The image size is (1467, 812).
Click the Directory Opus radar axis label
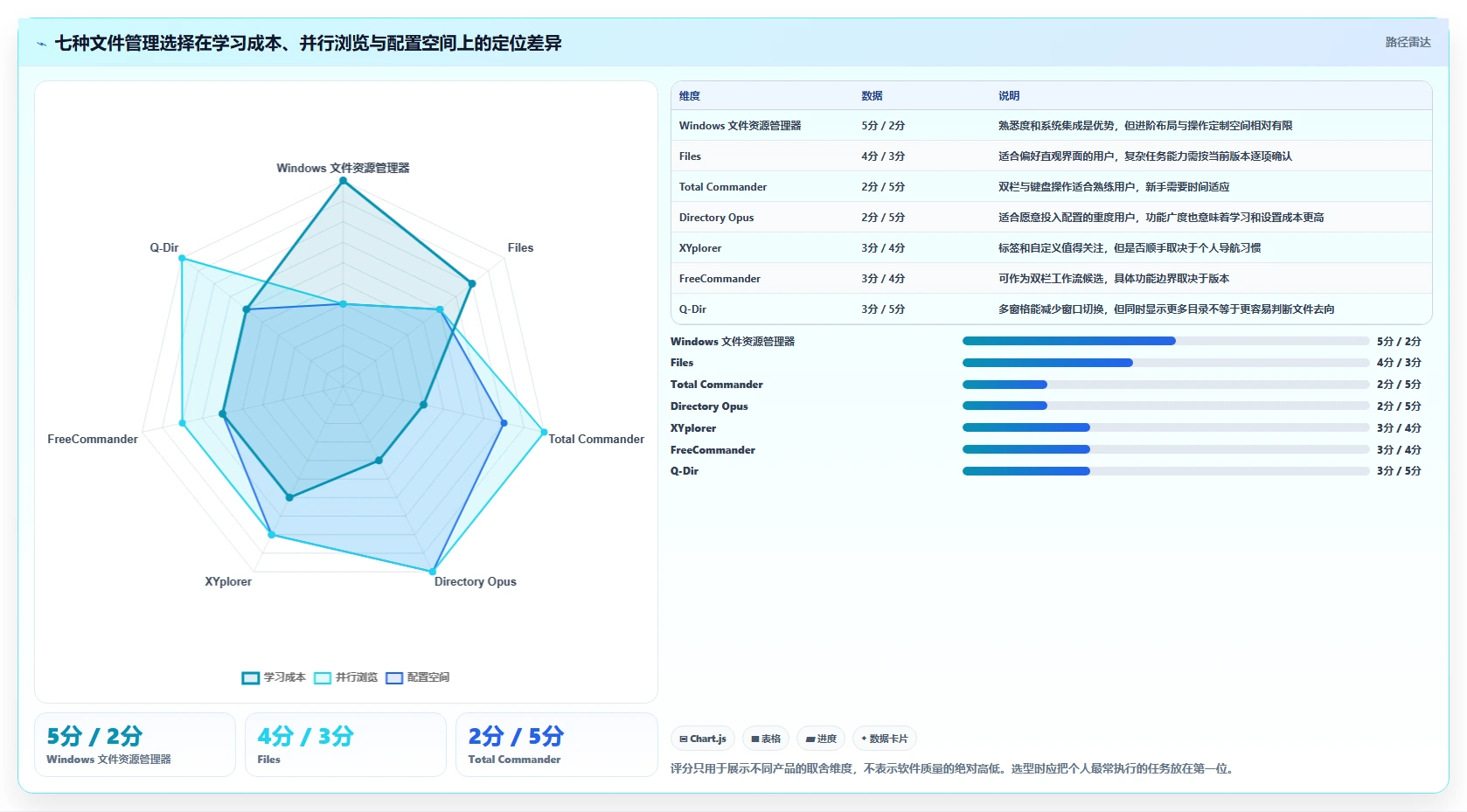click(x=475, y=581)
